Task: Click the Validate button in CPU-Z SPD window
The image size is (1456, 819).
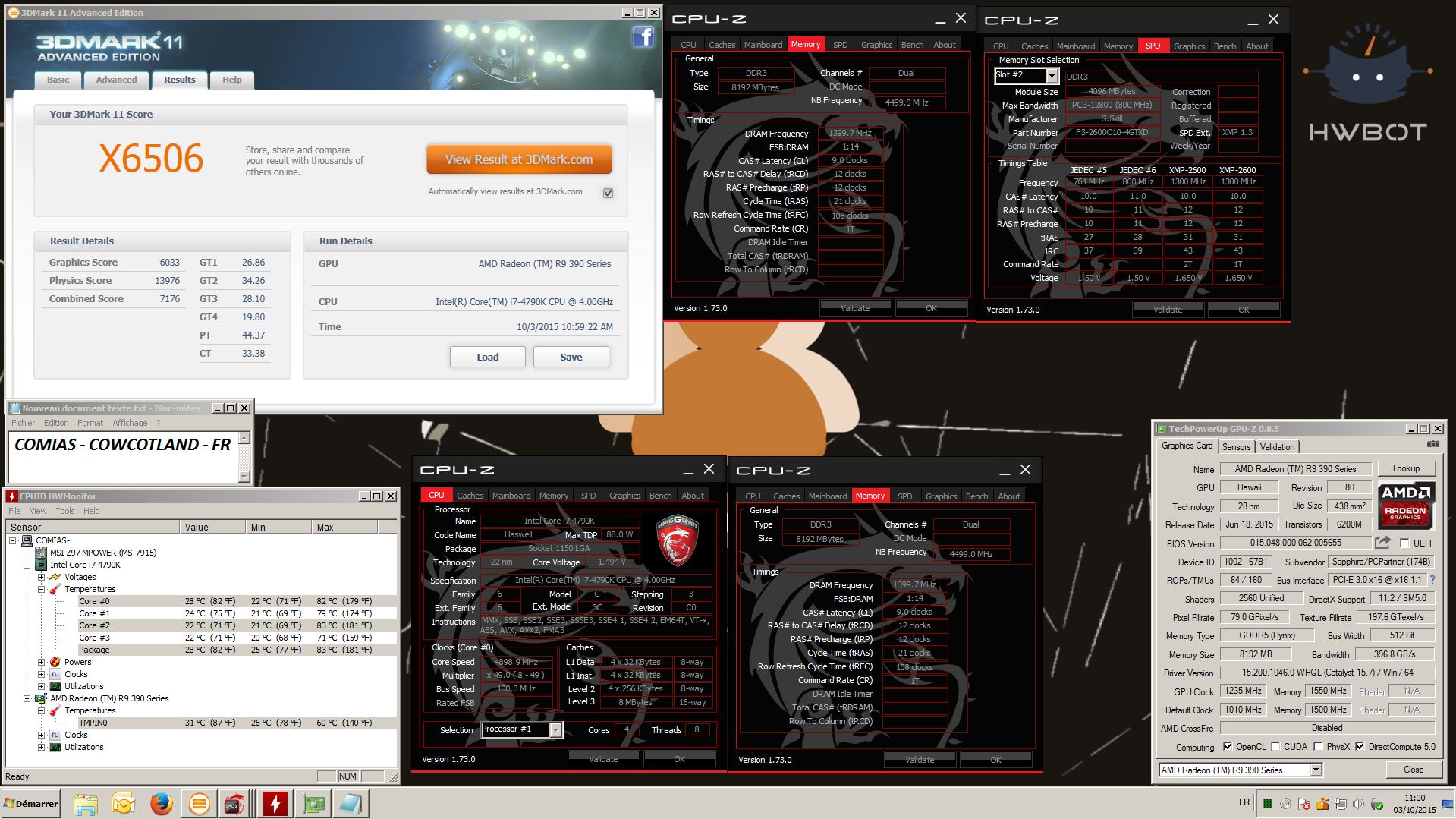Action: [x=1167, y=309]
